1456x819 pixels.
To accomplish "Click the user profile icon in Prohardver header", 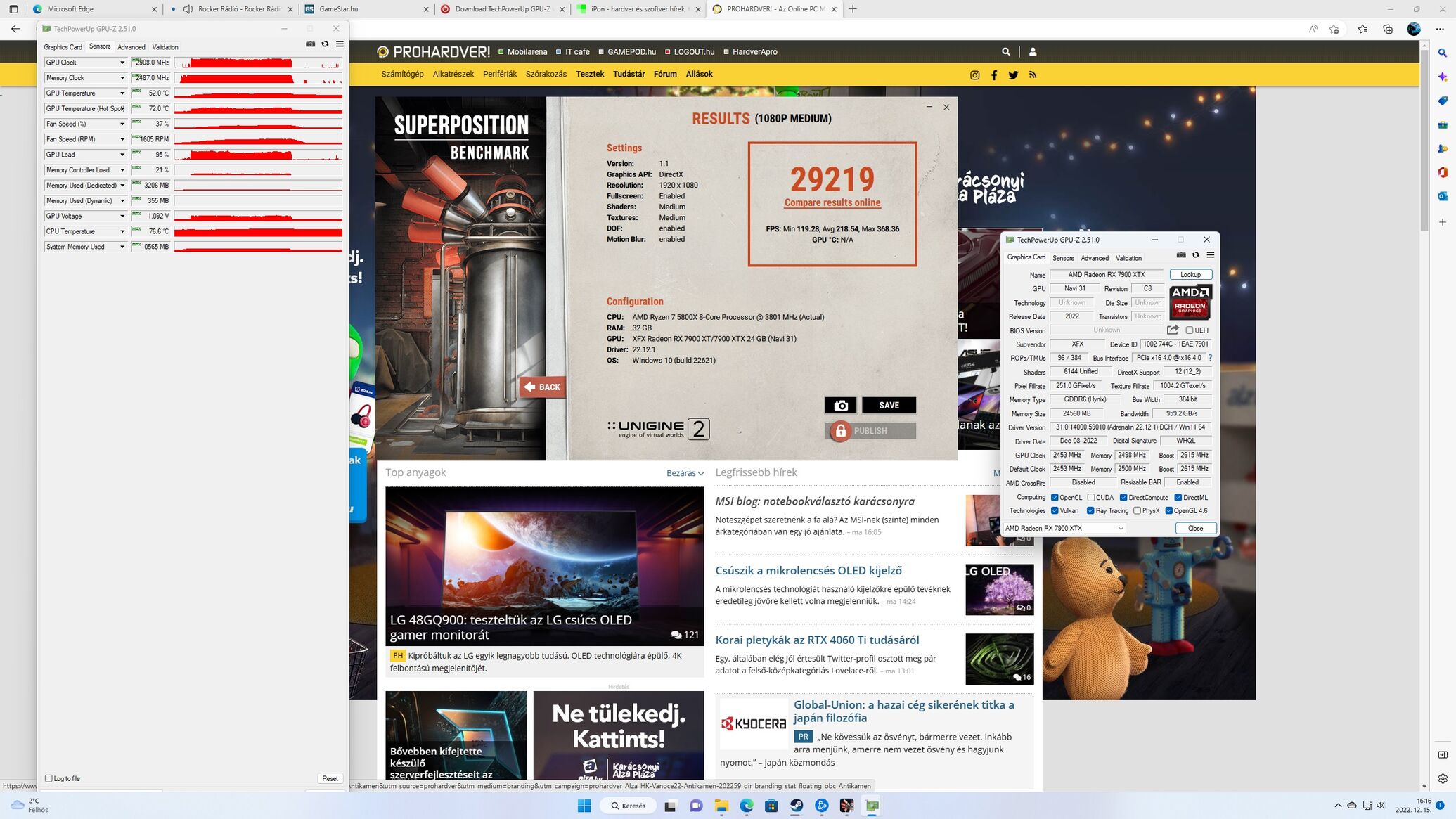I will pos(1033,51).
